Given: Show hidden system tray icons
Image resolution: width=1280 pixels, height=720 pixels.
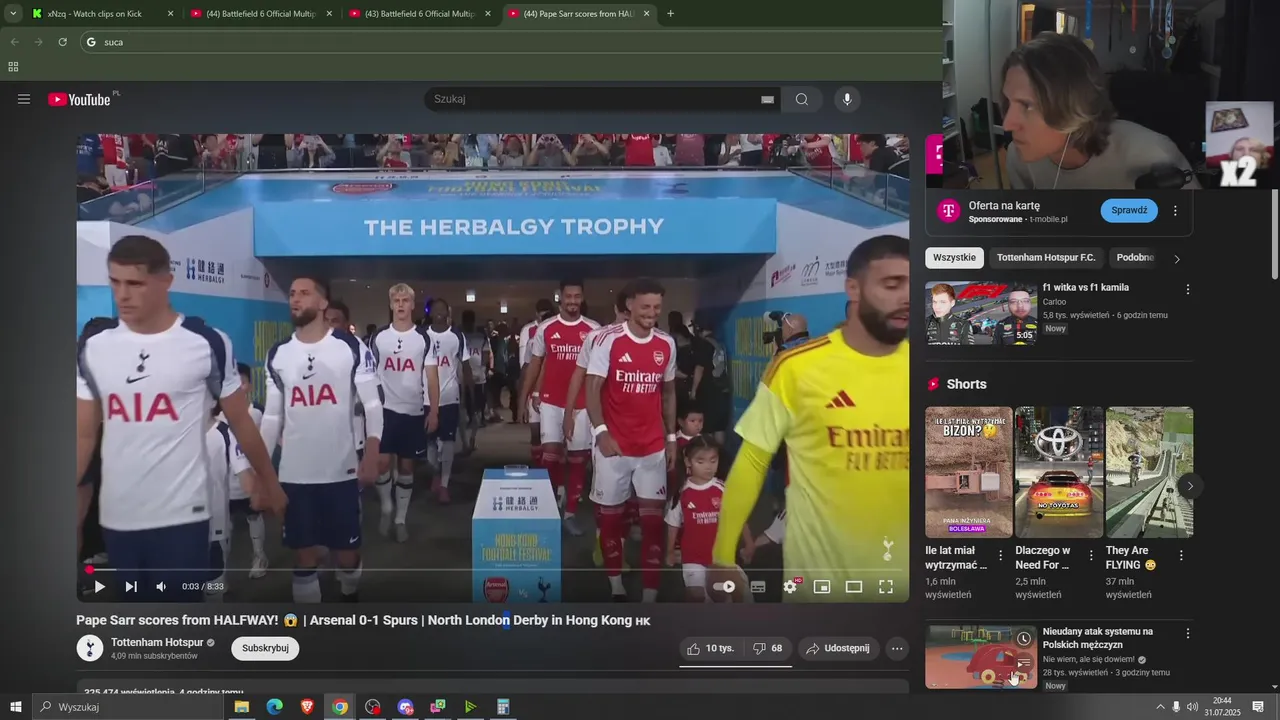Looking at the screenshot, I should pos(1160,707).
